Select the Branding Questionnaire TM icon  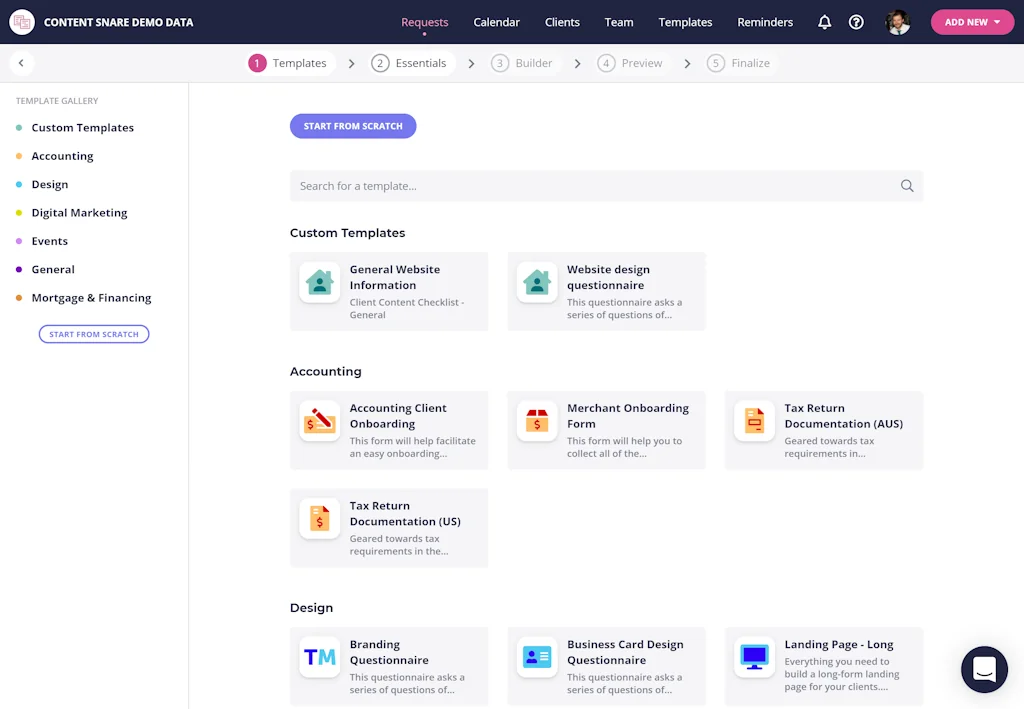pos(320,657)
